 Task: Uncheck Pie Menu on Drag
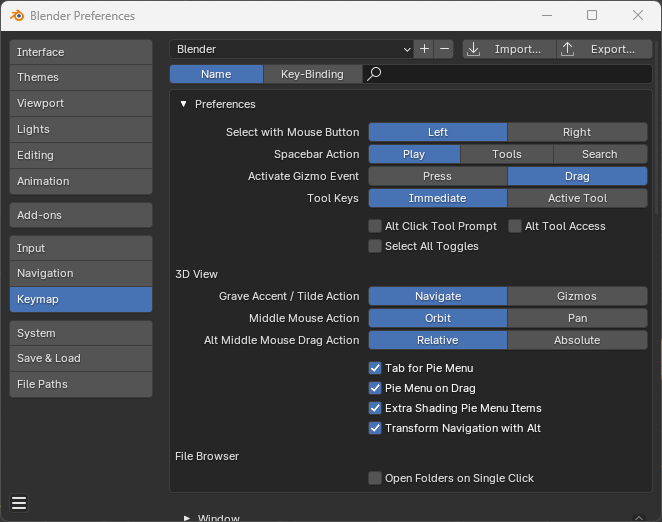[x=375, y=388]
